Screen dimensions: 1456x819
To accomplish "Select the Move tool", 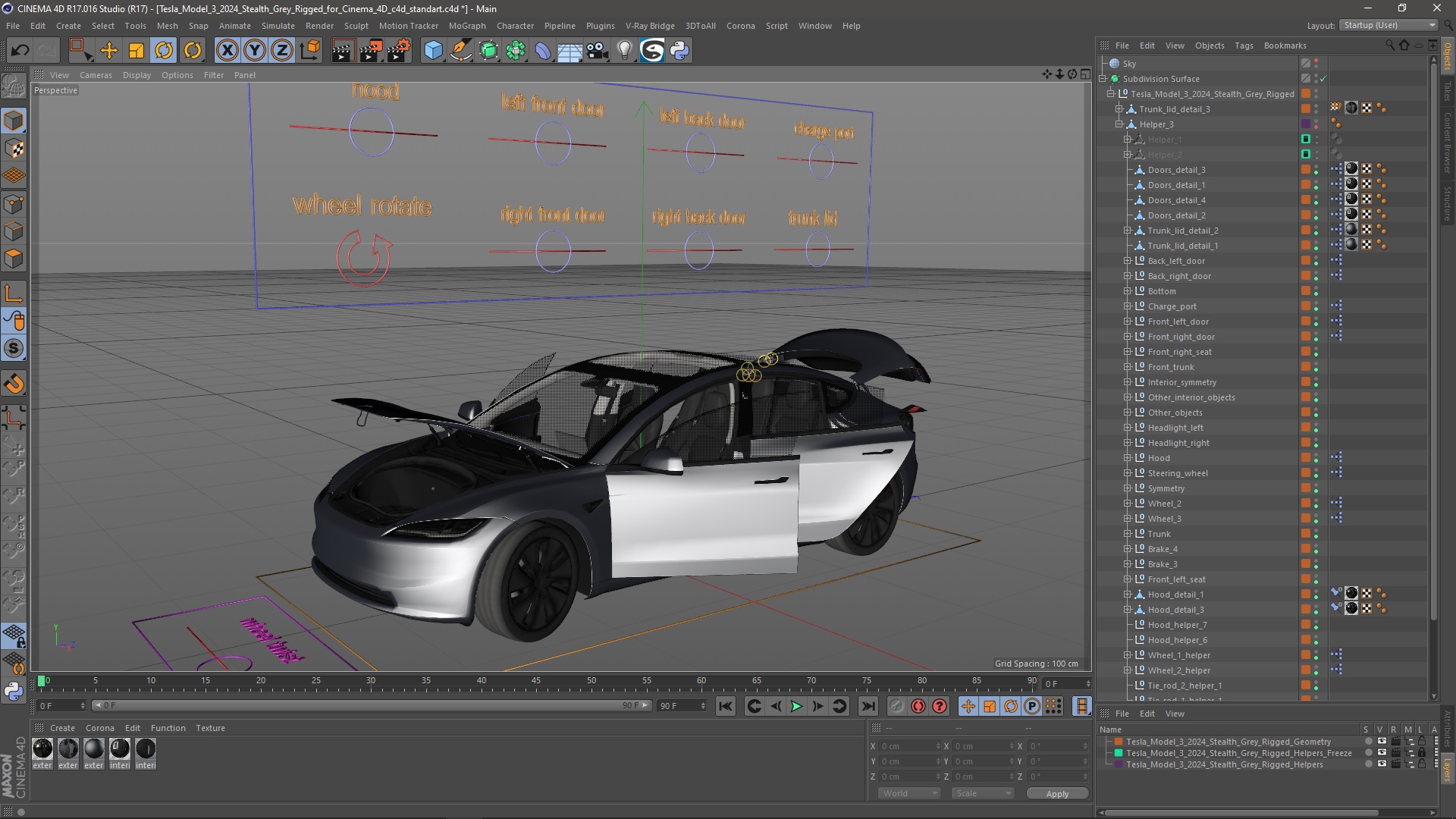I will click(108, 50).
